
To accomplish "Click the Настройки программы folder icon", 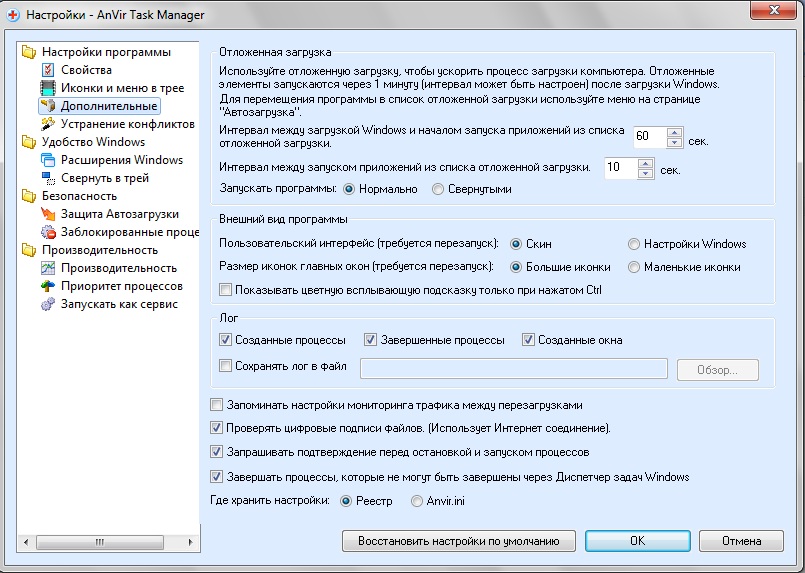I will pyautogui.click(x=29, y=52).
